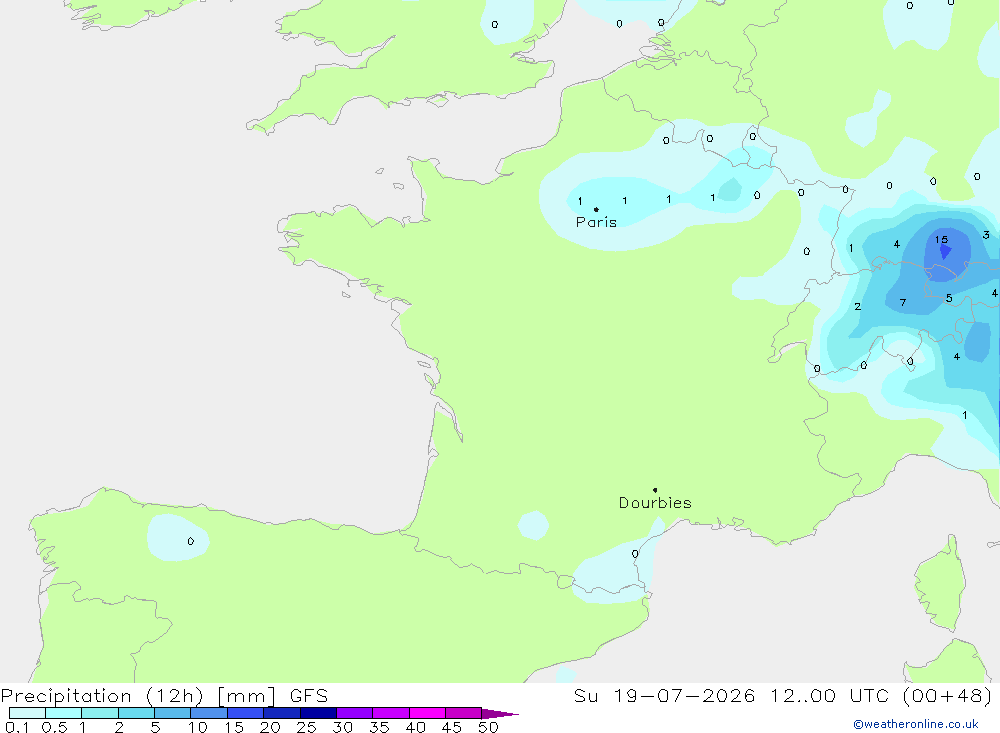The height and width of the screenshot is (733, 1000).
Task: Select the 'Precipitation (12h) [mm] GFS' title text
Action: (x=165, y=696)
